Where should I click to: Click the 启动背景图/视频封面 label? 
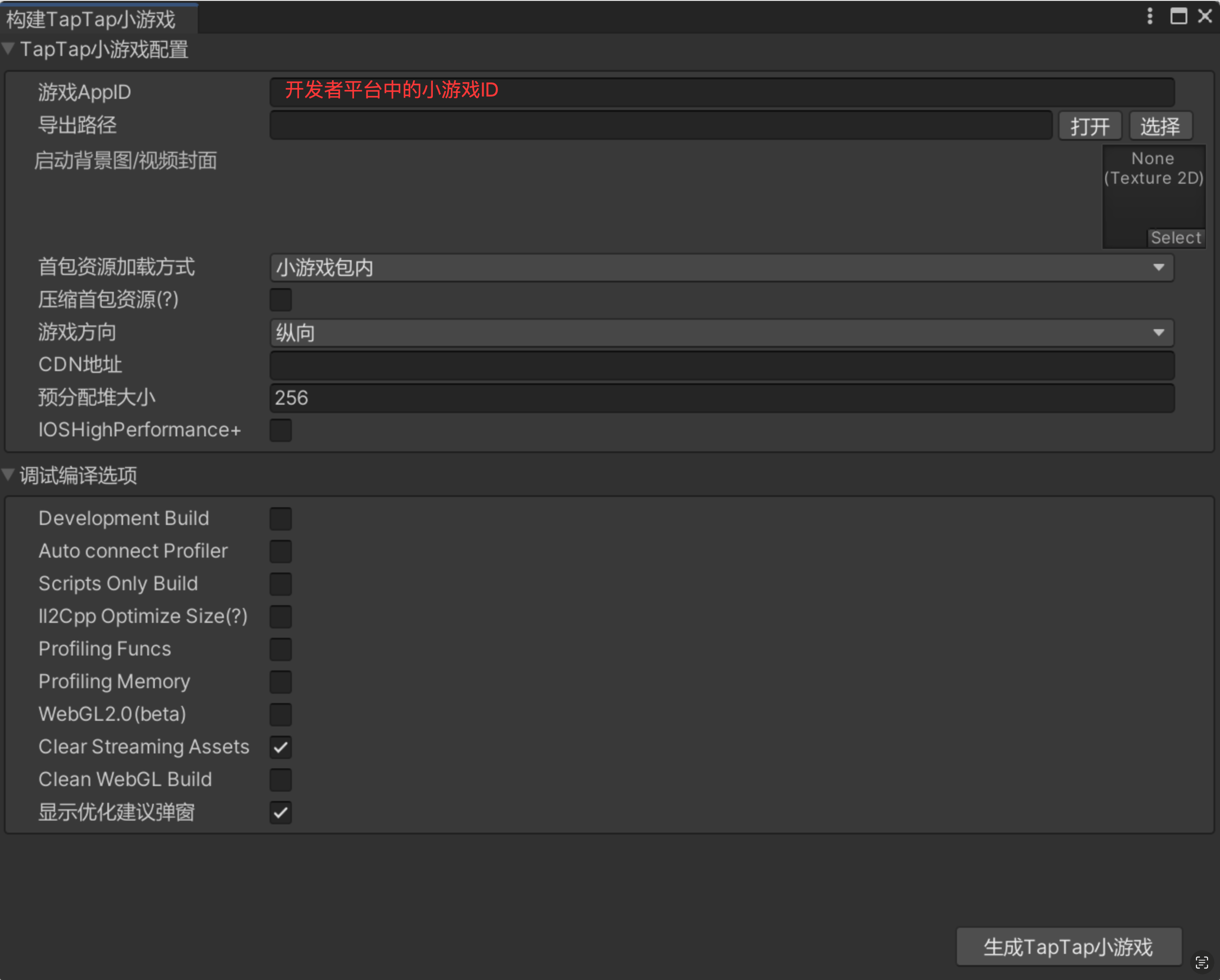pos(125,161)
